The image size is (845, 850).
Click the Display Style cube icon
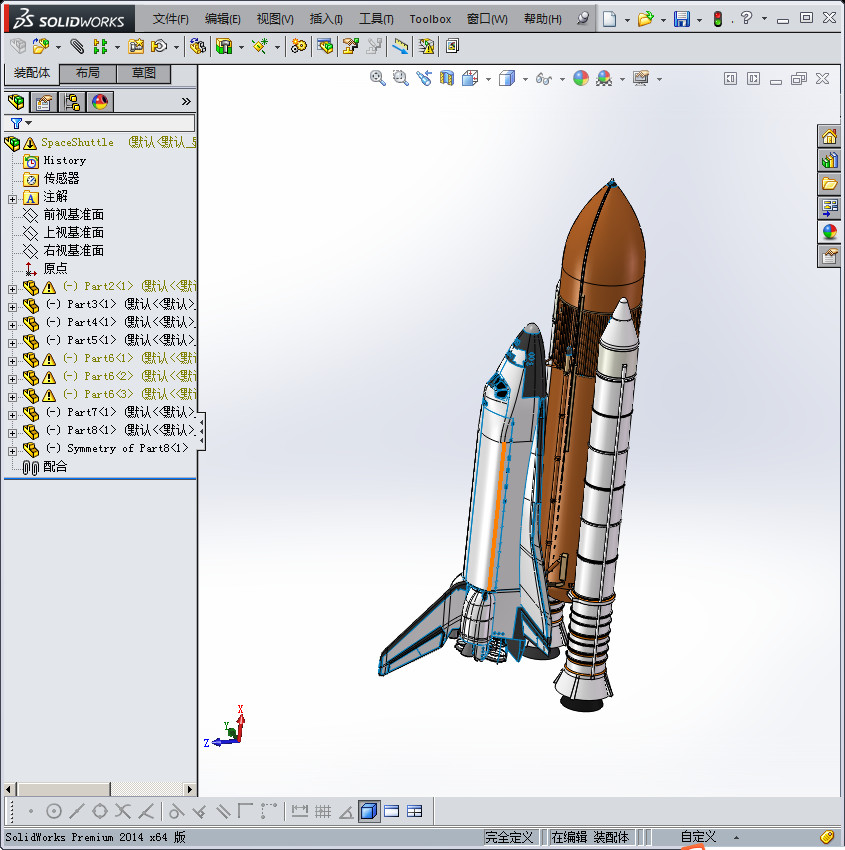click(507, 79)
